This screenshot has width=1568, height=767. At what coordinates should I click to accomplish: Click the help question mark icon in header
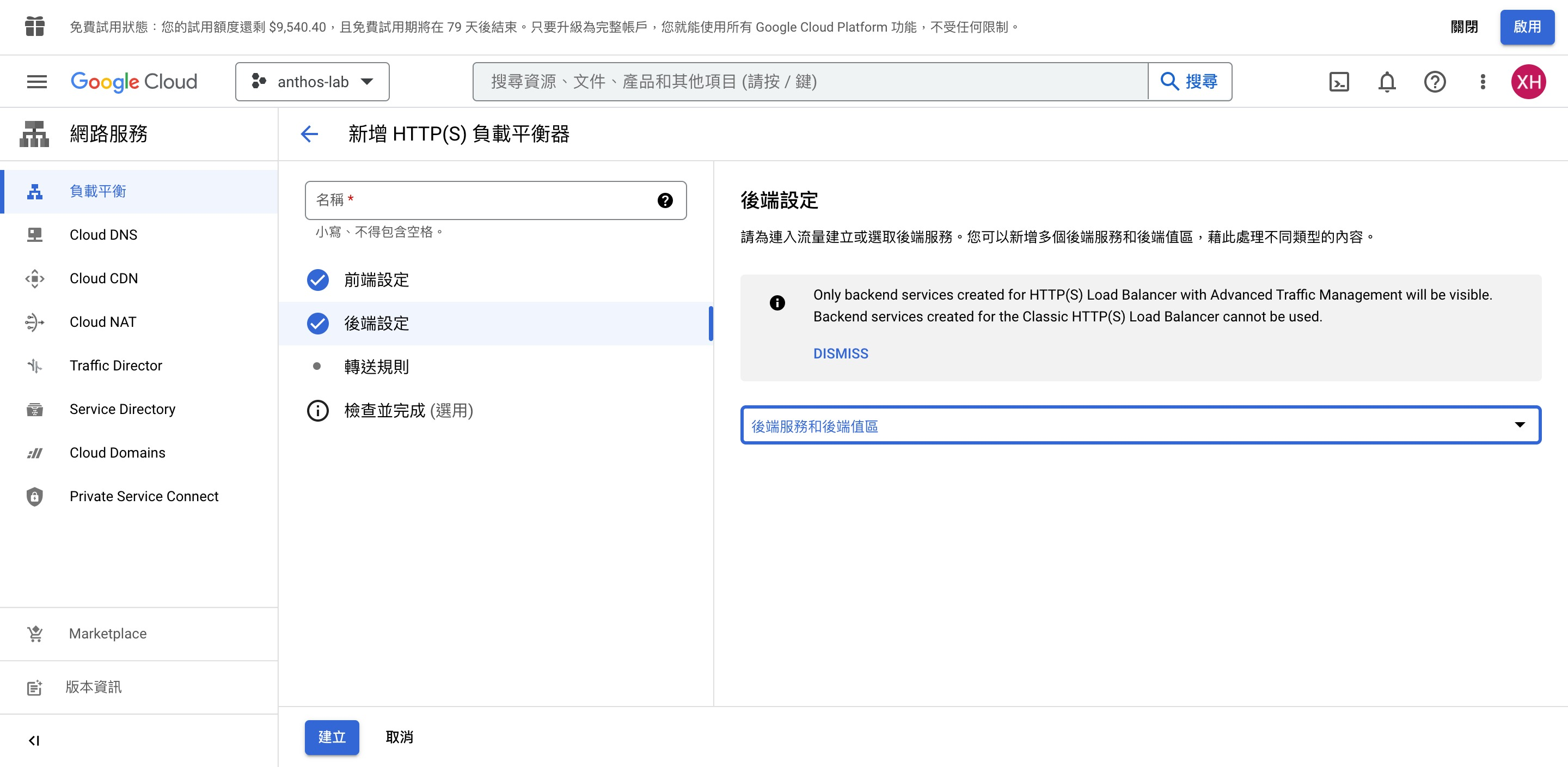[1435, 82]
